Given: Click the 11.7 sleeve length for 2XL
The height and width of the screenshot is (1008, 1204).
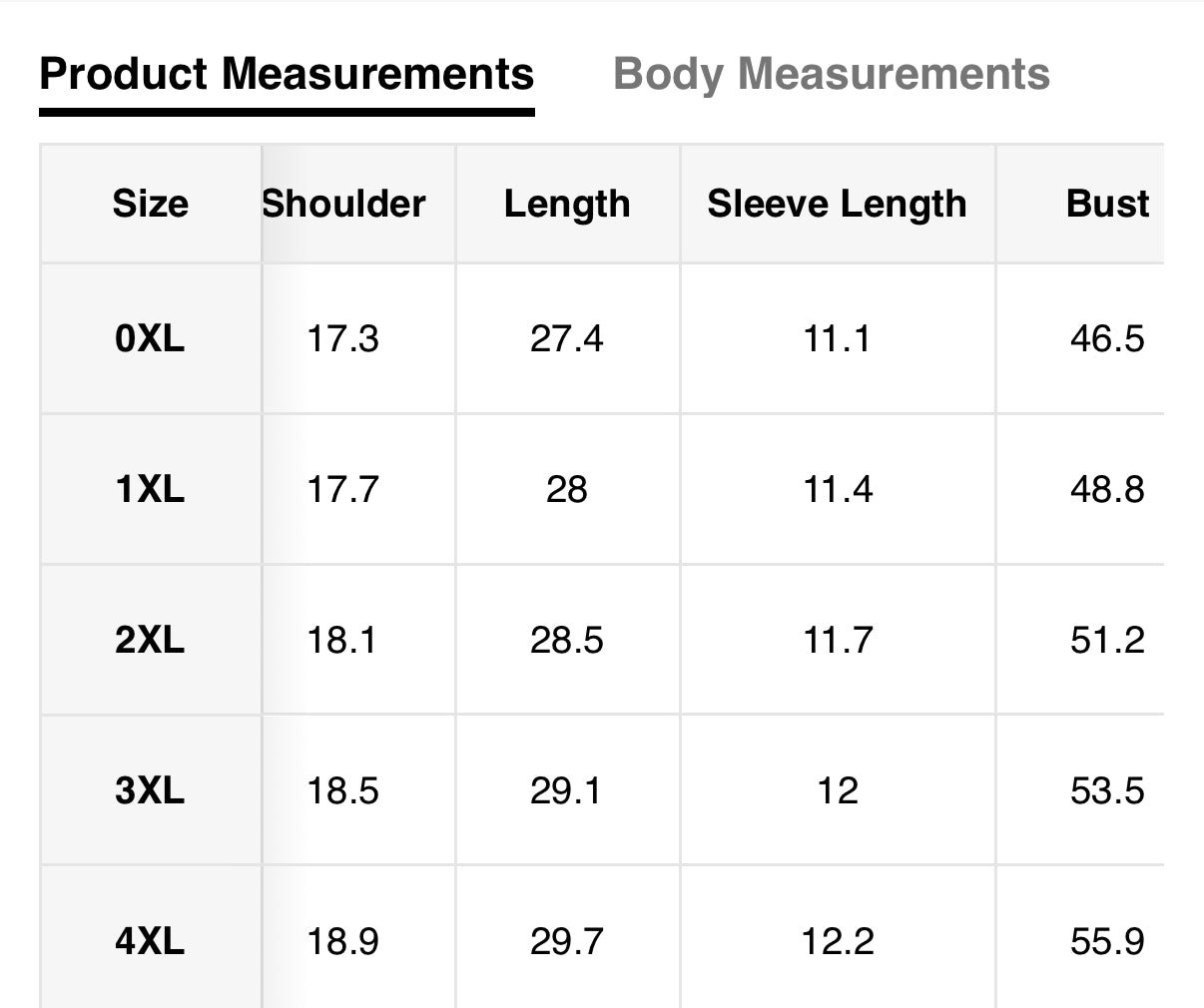Looking at the screenshot, I should [838, 641].
